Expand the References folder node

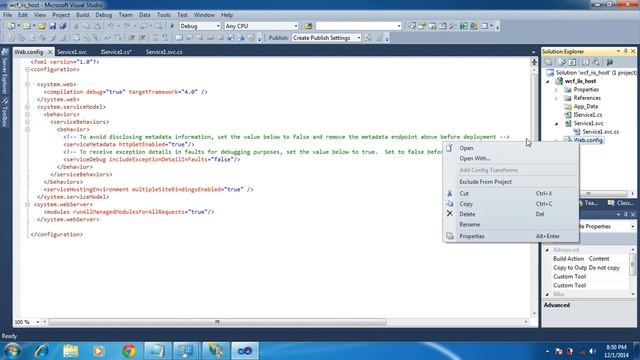pyautogui.click(x=557, y=98)
